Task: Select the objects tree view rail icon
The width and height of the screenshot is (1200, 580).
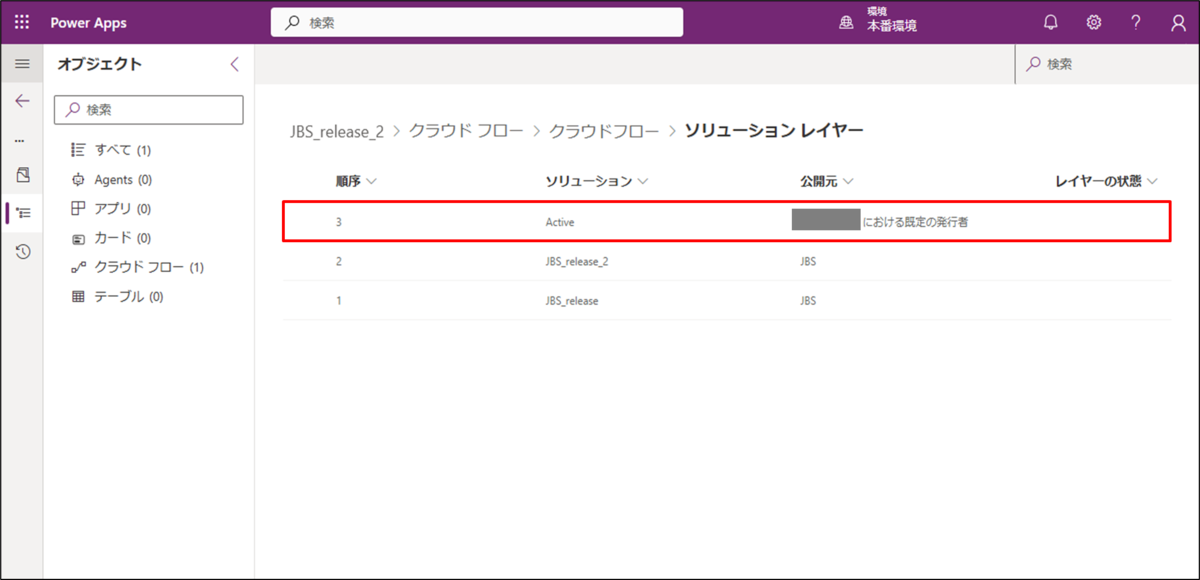Action: [x=24, y=213]
